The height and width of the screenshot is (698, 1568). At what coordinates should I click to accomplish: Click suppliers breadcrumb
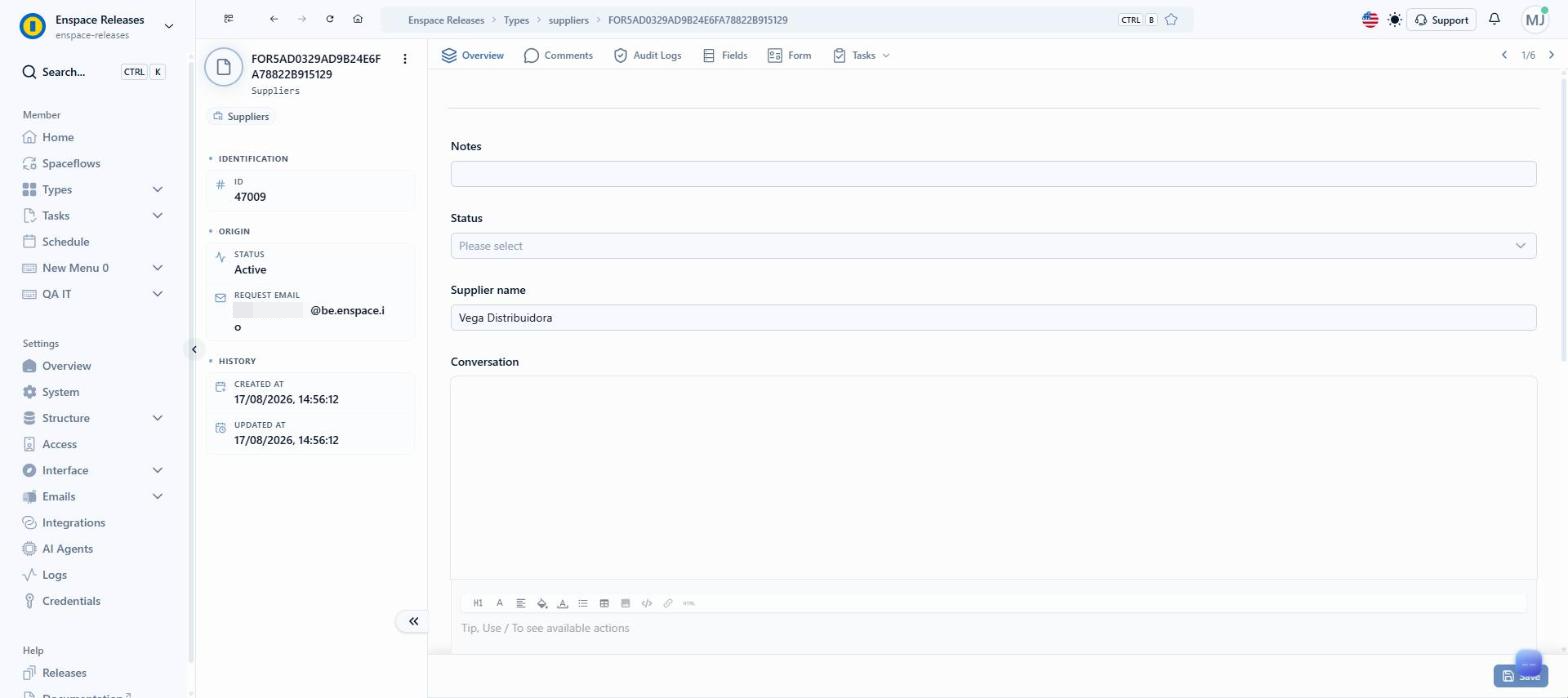coord(569,20)
